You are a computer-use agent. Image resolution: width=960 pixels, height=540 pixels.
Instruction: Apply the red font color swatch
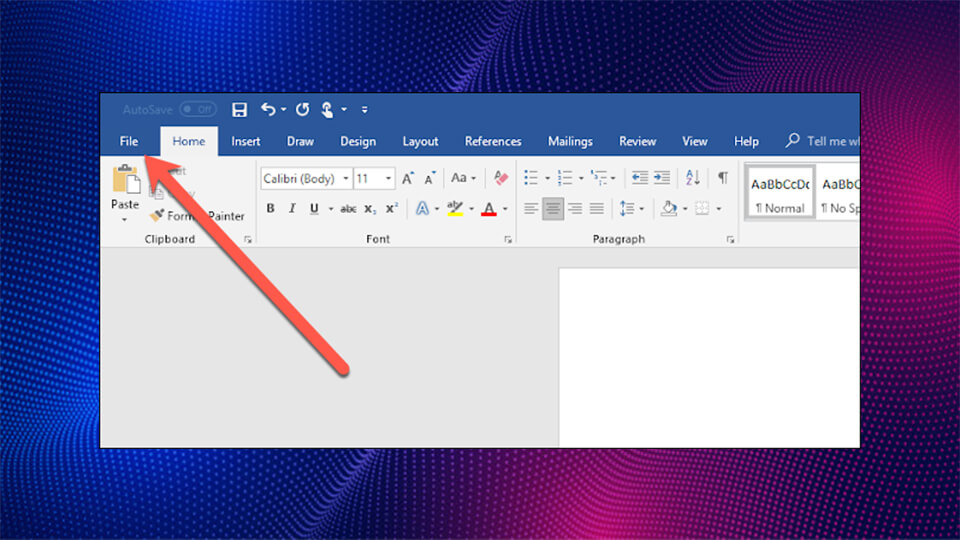[x=488, y=208]
